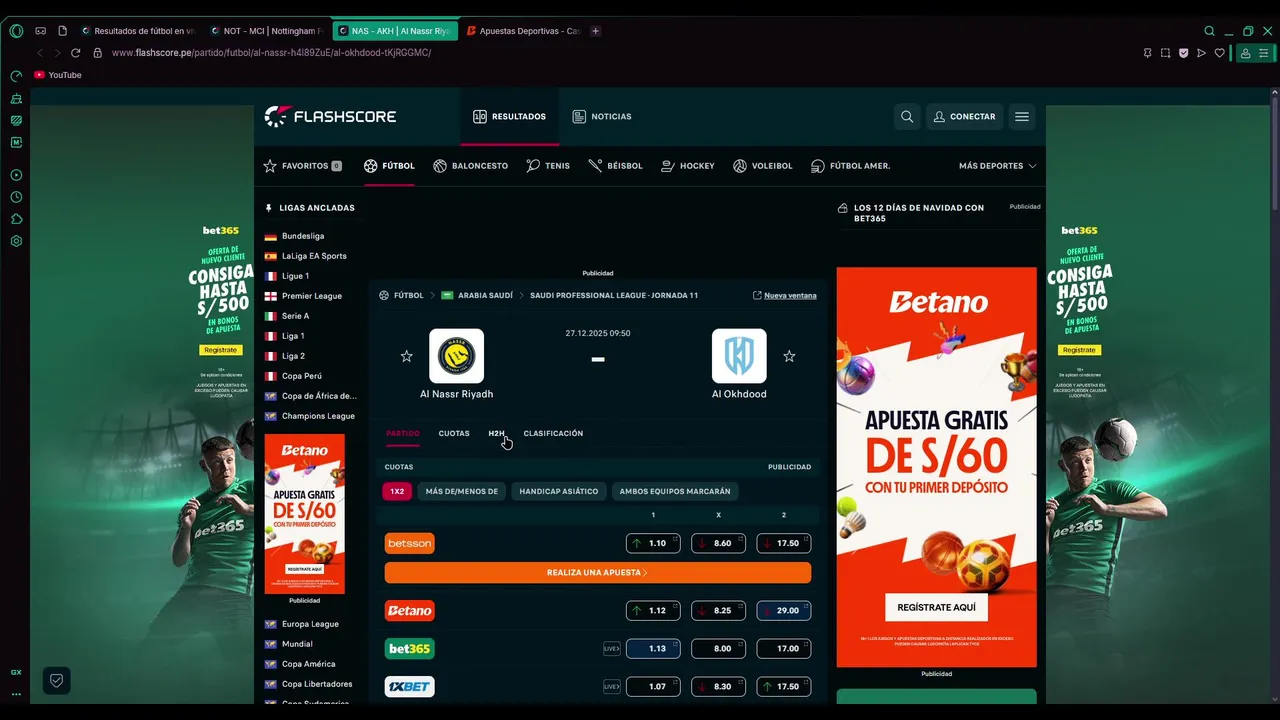
Task: Select Ambos Equipos Marcarán odds filter
Action: click(x=675, y=491)
